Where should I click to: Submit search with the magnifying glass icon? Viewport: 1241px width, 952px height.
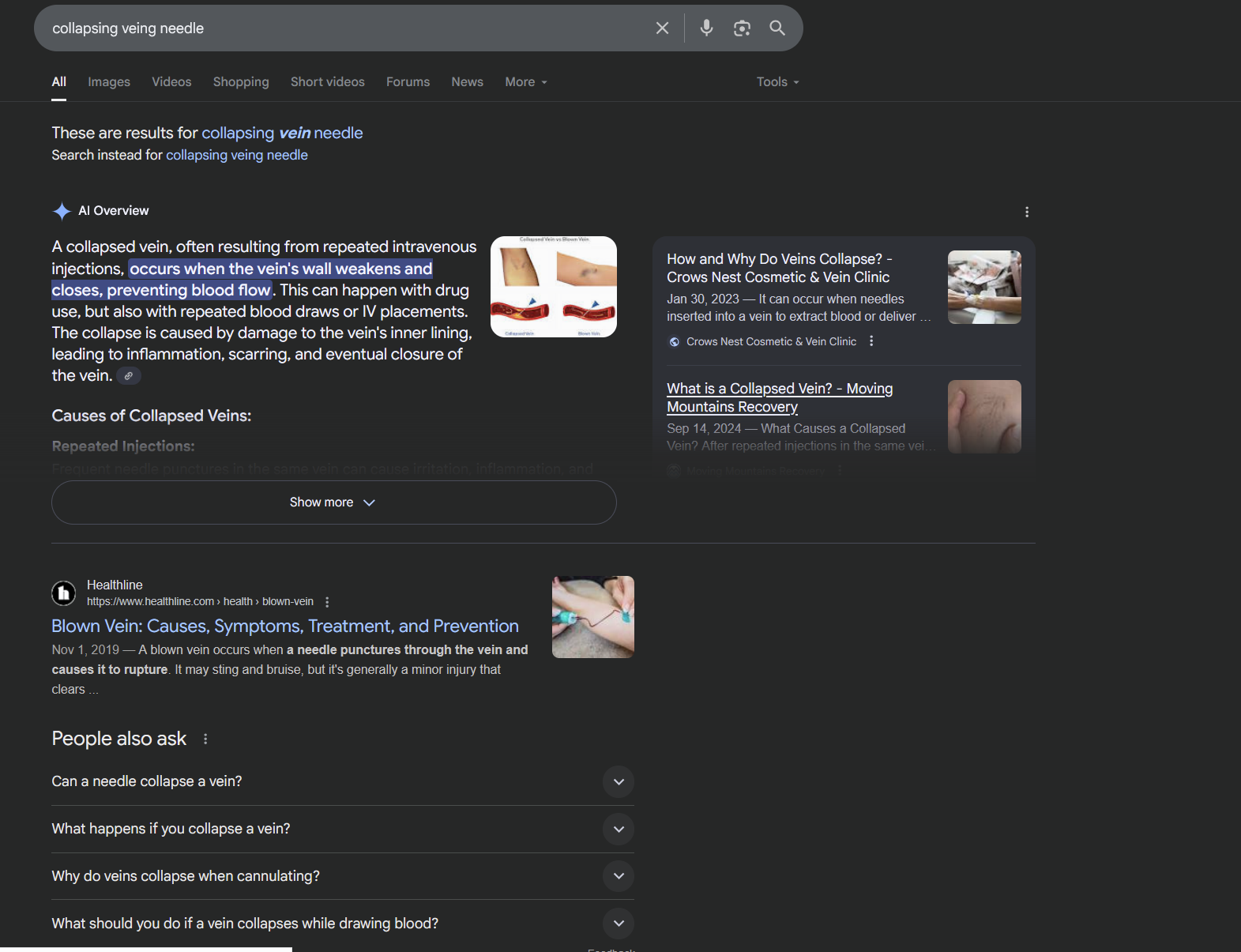pos(777,28)
